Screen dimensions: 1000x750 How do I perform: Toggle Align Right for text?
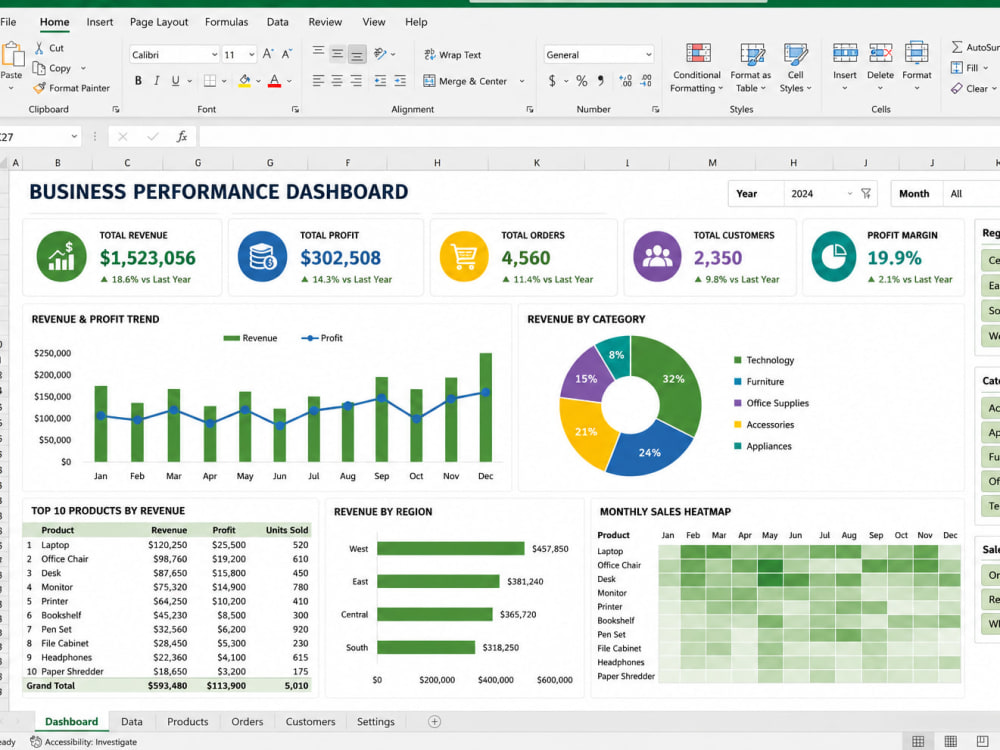[357, 81]
